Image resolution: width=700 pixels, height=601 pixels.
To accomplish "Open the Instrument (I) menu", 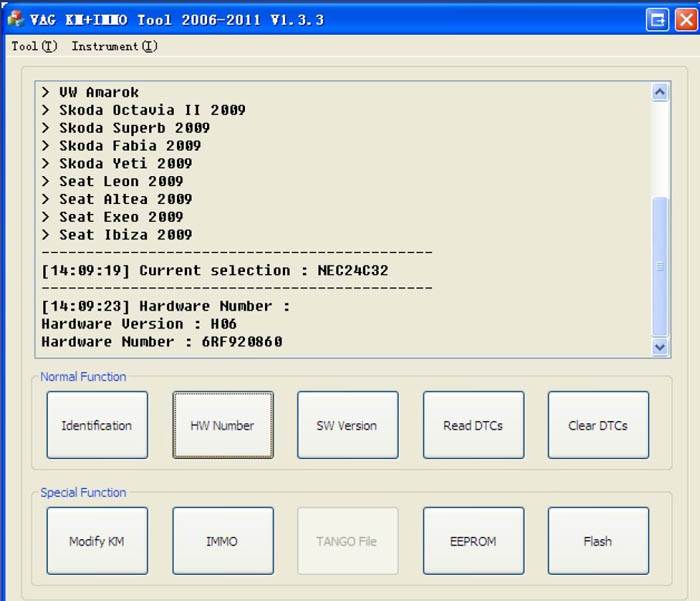I will 114,46.
